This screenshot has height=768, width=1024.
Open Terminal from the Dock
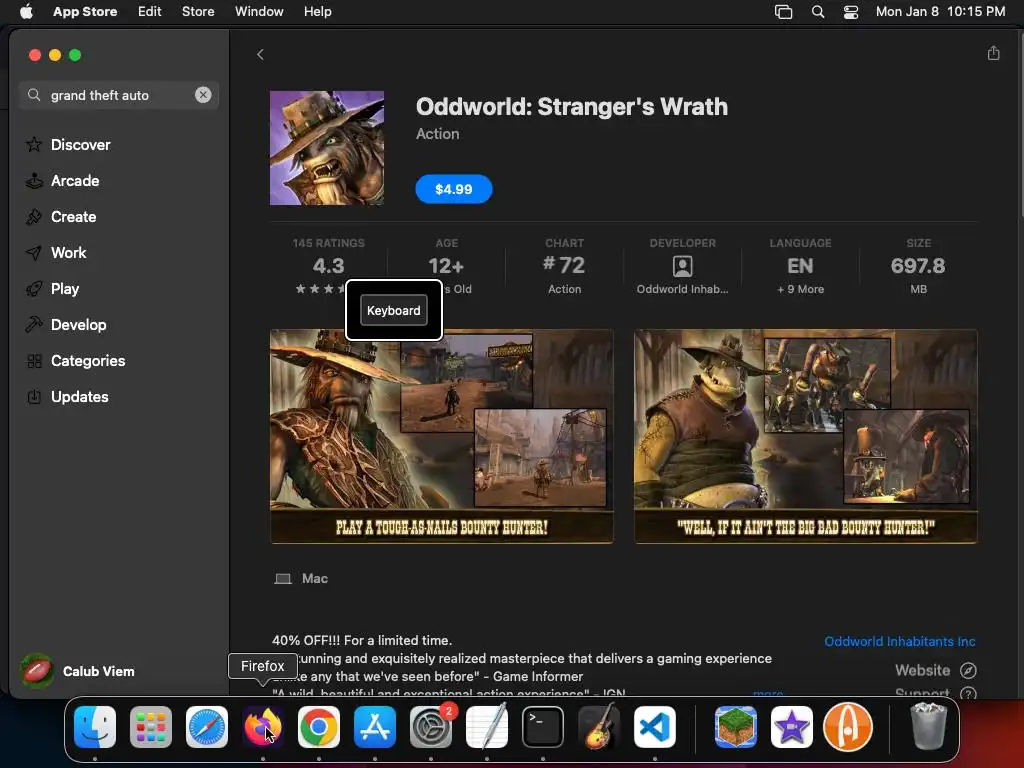point(543,727)
